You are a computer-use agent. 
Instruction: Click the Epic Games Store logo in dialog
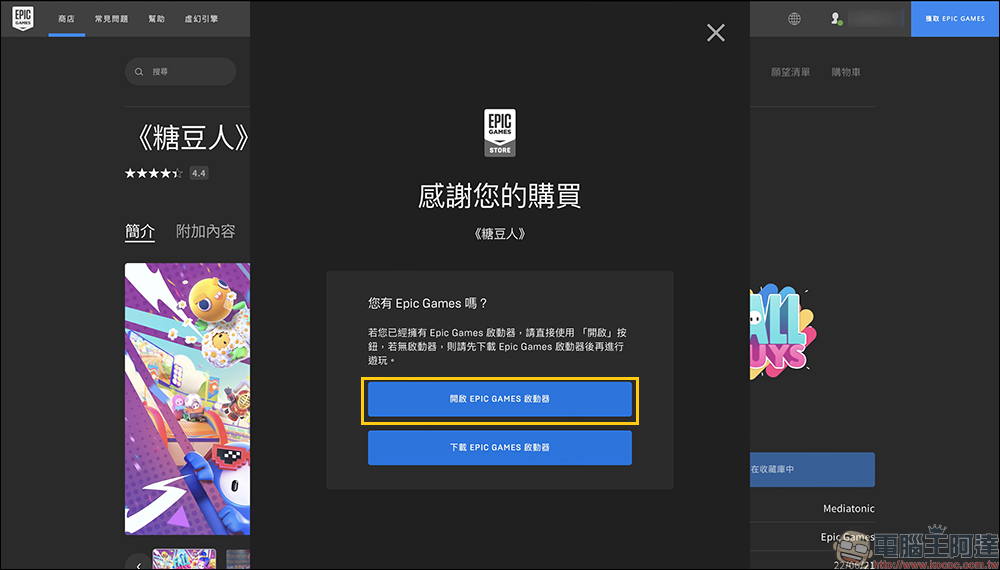point(500,132)
